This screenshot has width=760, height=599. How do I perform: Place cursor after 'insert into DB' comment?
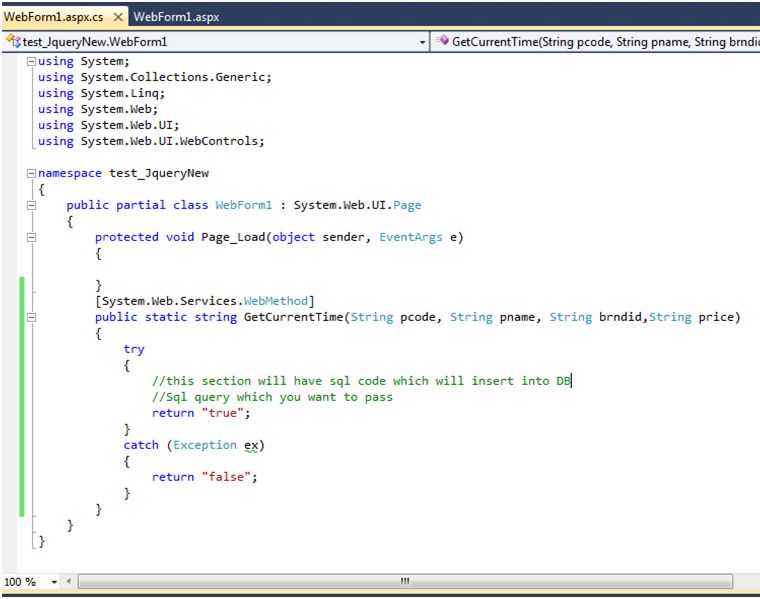(x=572, y=381)
